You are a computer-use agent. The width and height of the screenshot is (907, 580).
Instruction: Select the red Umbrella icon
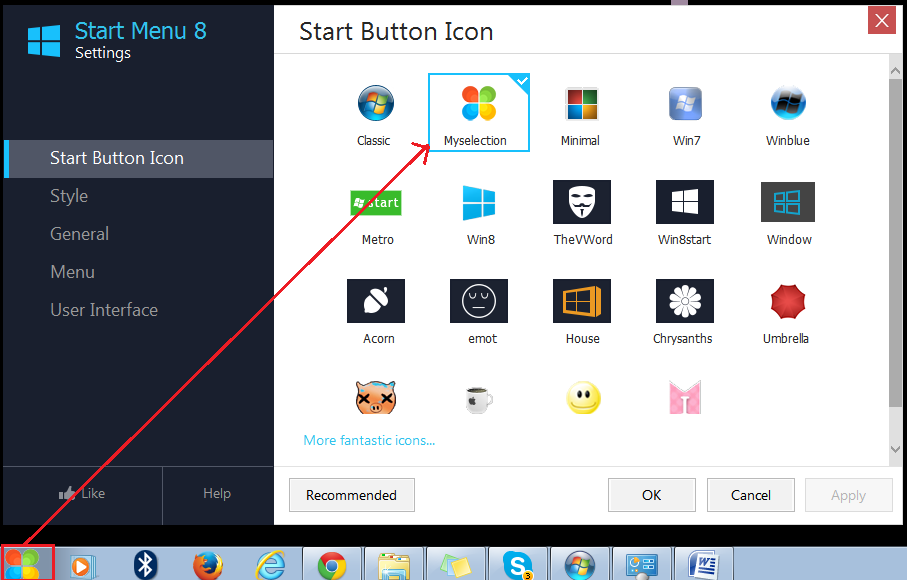point(788,301)
